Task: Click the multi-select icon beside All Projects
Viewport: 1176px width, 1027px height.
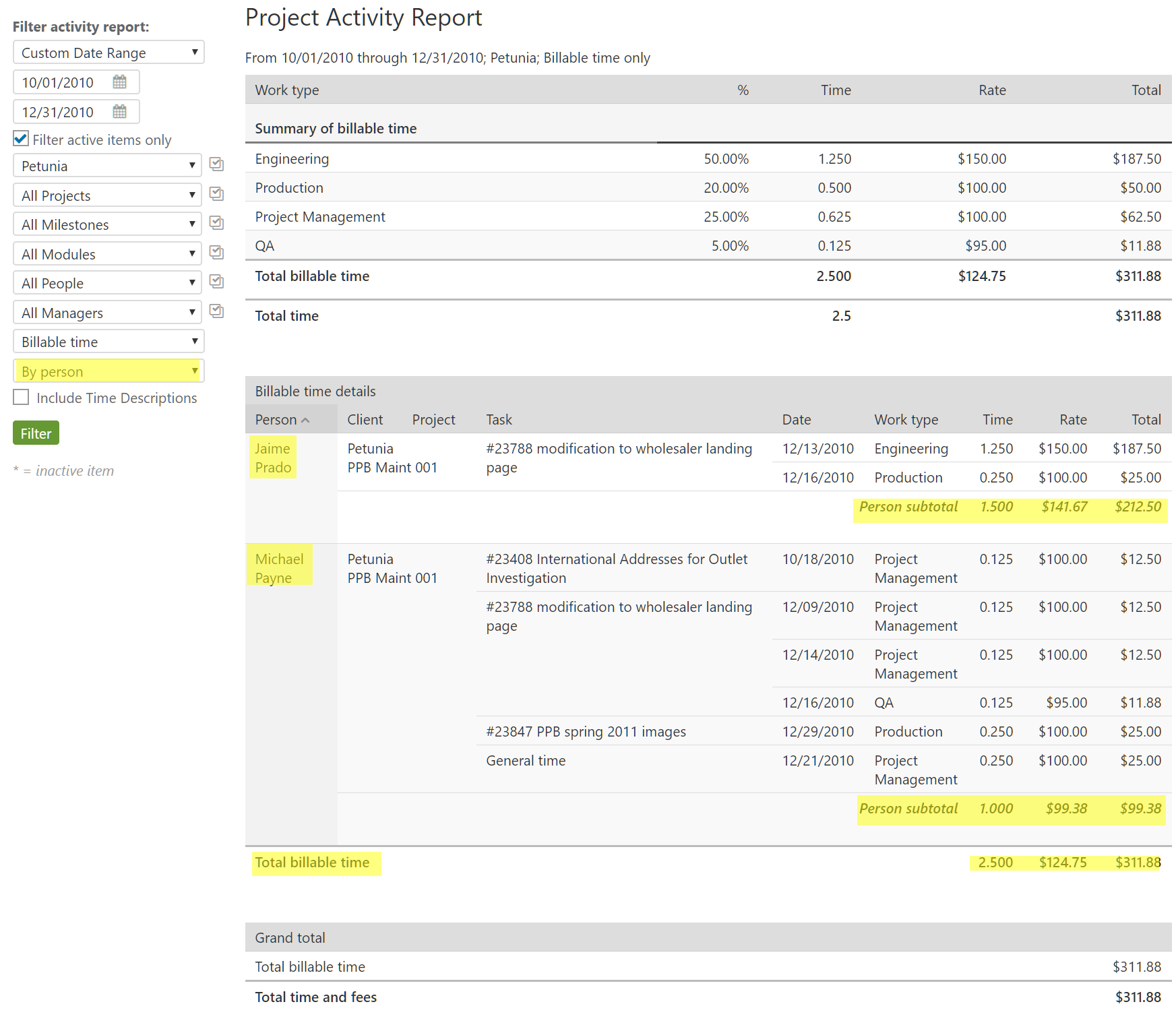Action: 216,194
